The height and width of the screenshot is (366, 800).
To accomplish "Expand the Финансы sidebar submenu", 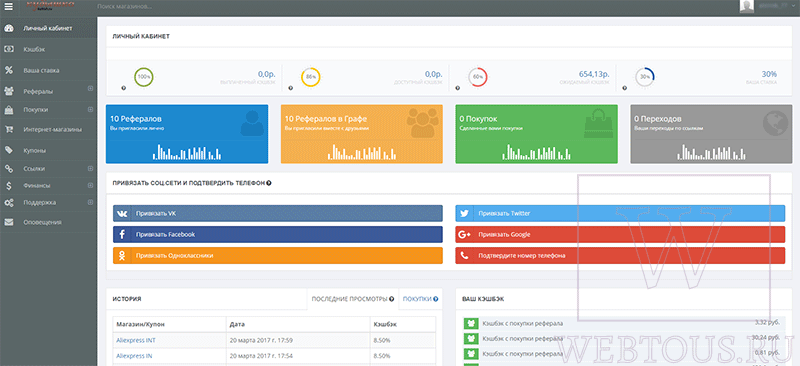I will click(90, 185).
